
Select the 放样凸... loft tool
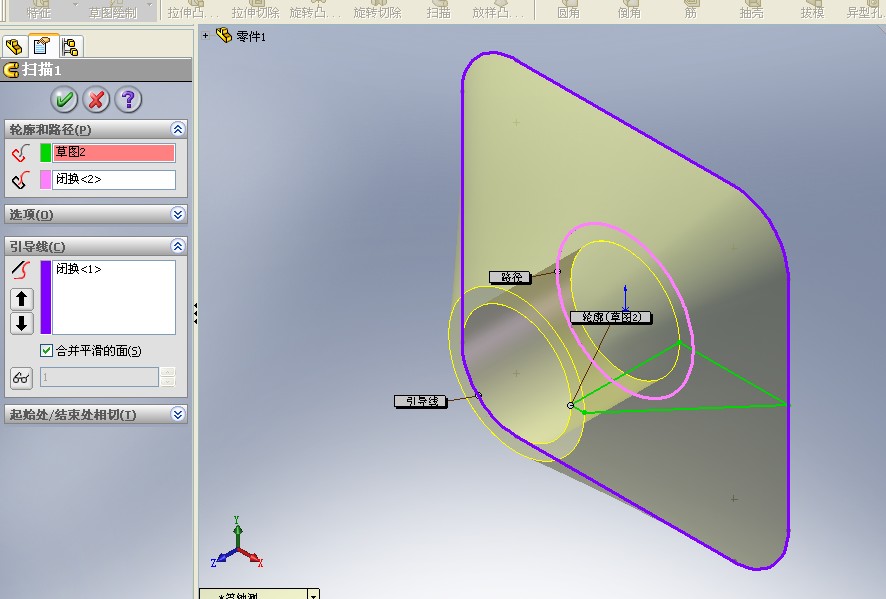click(497, 12)
